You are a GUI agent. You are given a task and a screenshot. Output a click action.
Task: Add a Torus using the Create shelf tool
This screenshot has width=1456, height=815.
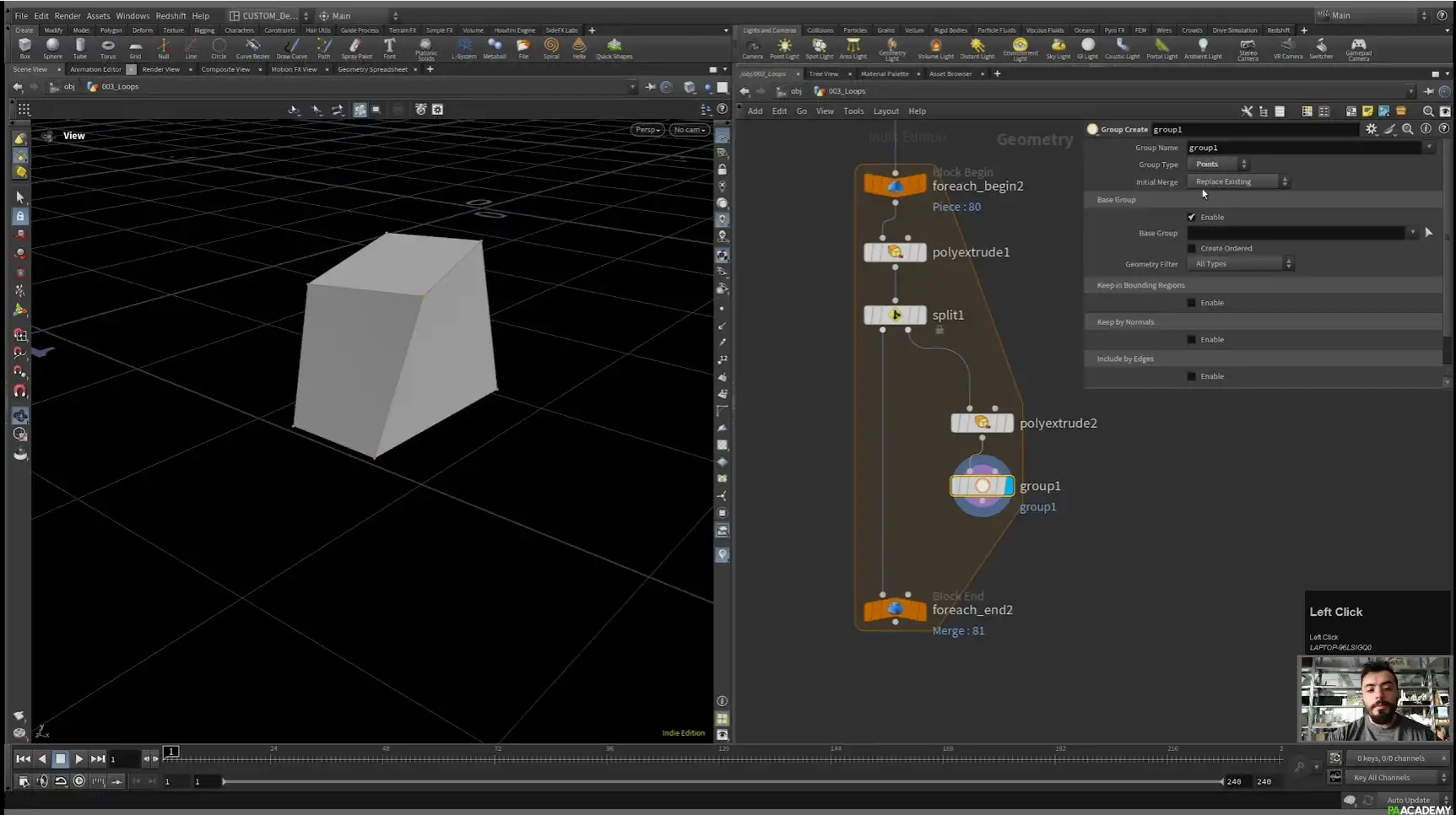click(107, 48)
